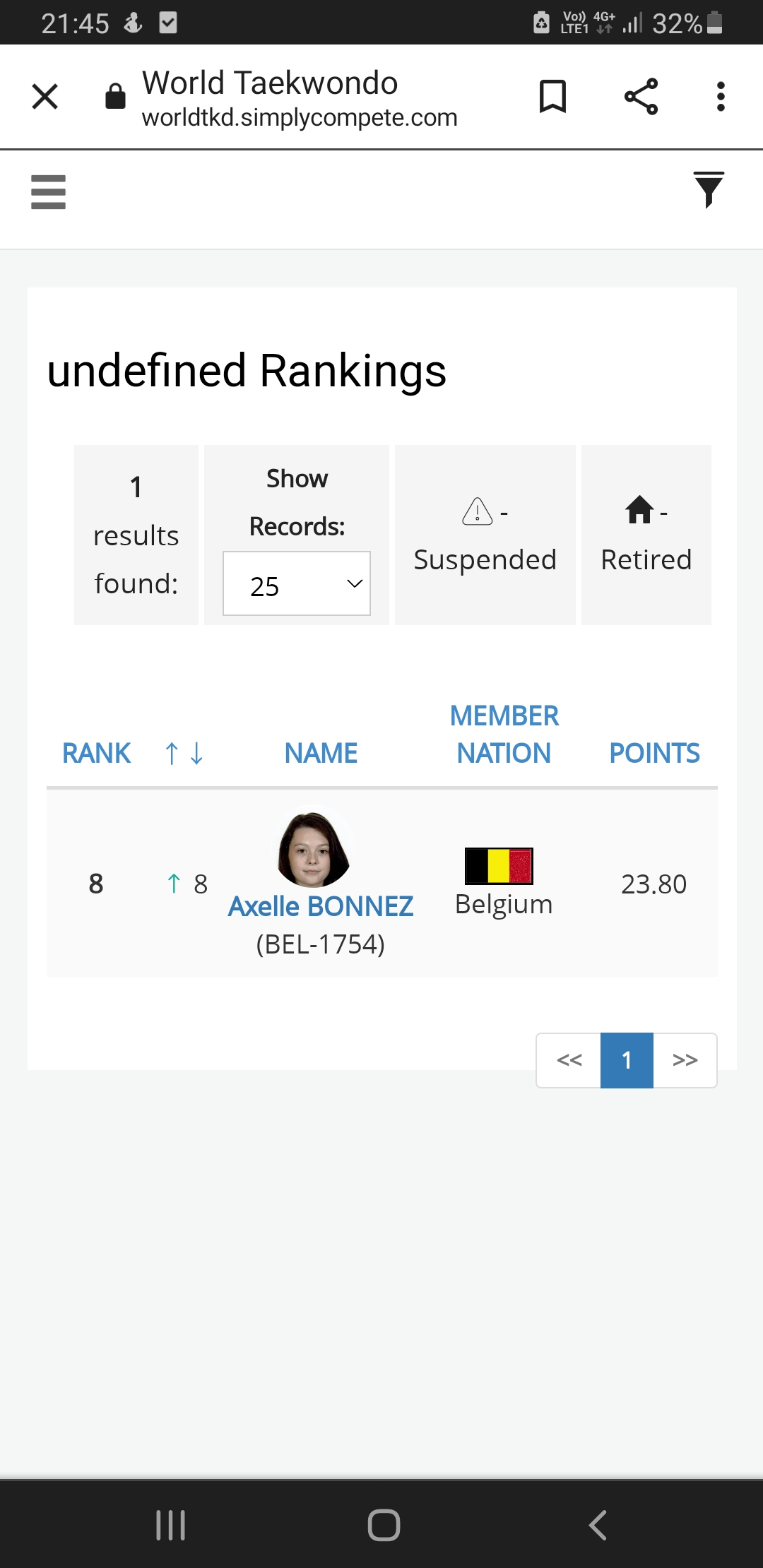Go to next page with >>
The image size is (763, 1568).
[x=685, y=1060]
